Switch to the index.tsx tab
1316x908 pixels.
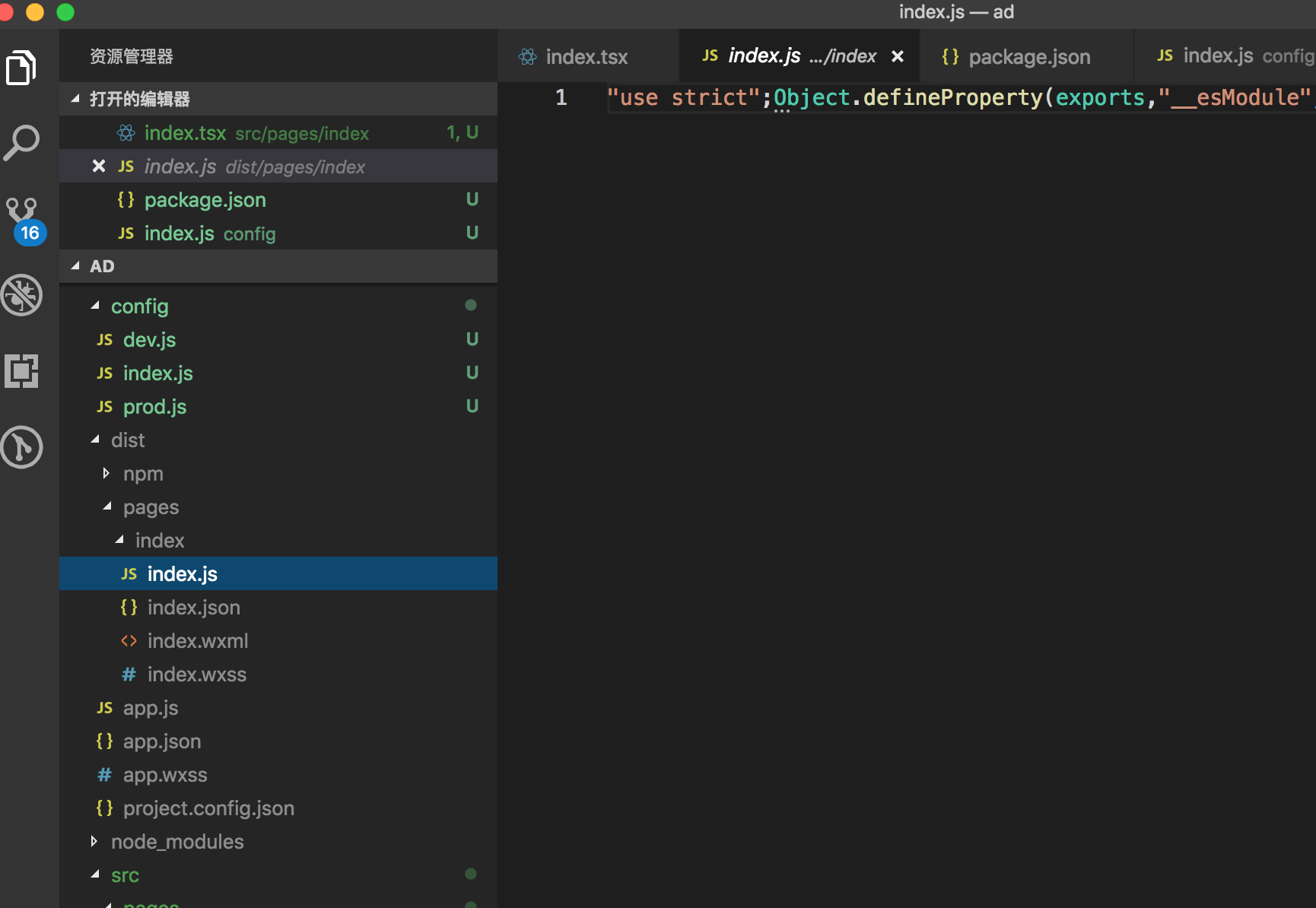pyautogui.click(x=588, y=56)
